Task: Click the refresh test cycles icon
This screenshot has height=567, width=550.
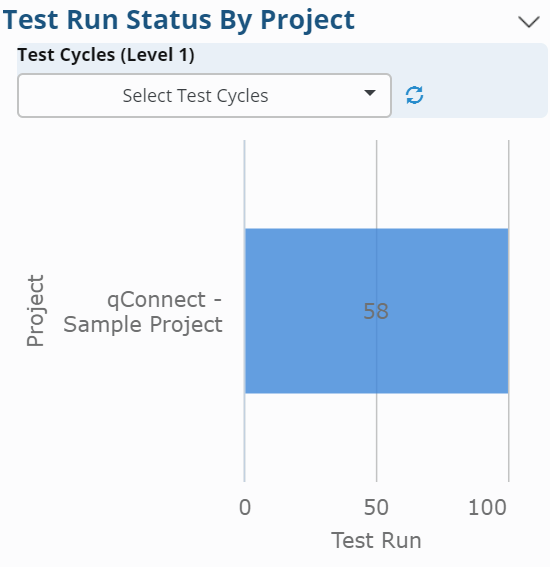Action: coord(414,95)
